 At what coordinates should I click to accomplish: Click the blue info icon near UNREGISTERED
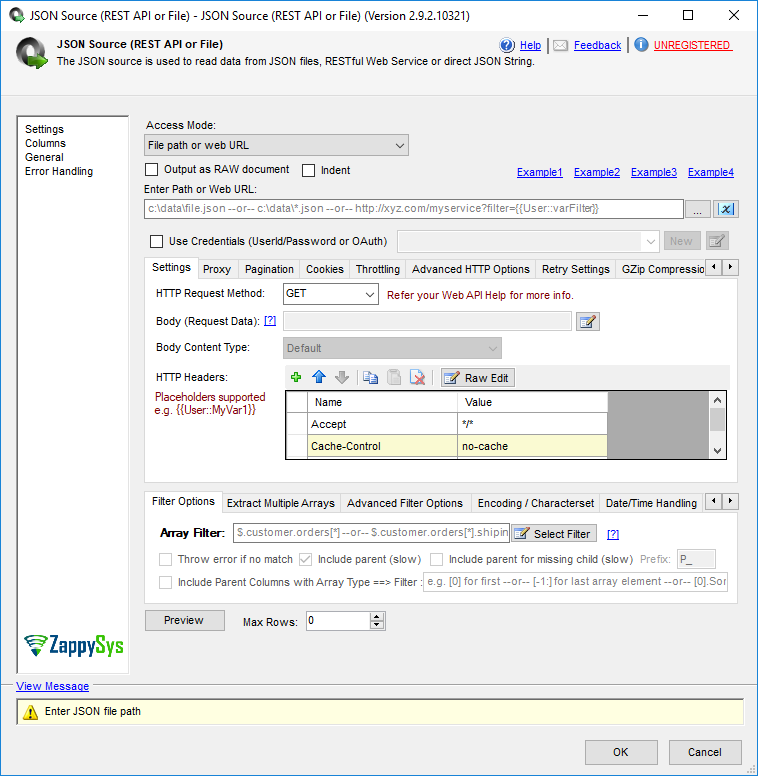pos(641,45)
